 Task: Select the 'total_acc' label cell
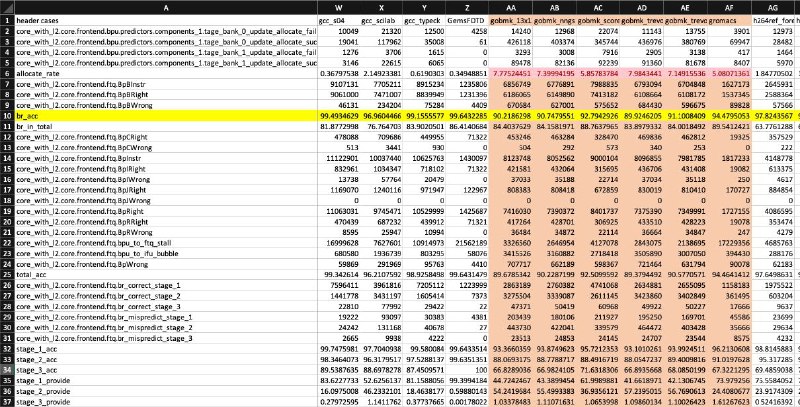[34, 273]
